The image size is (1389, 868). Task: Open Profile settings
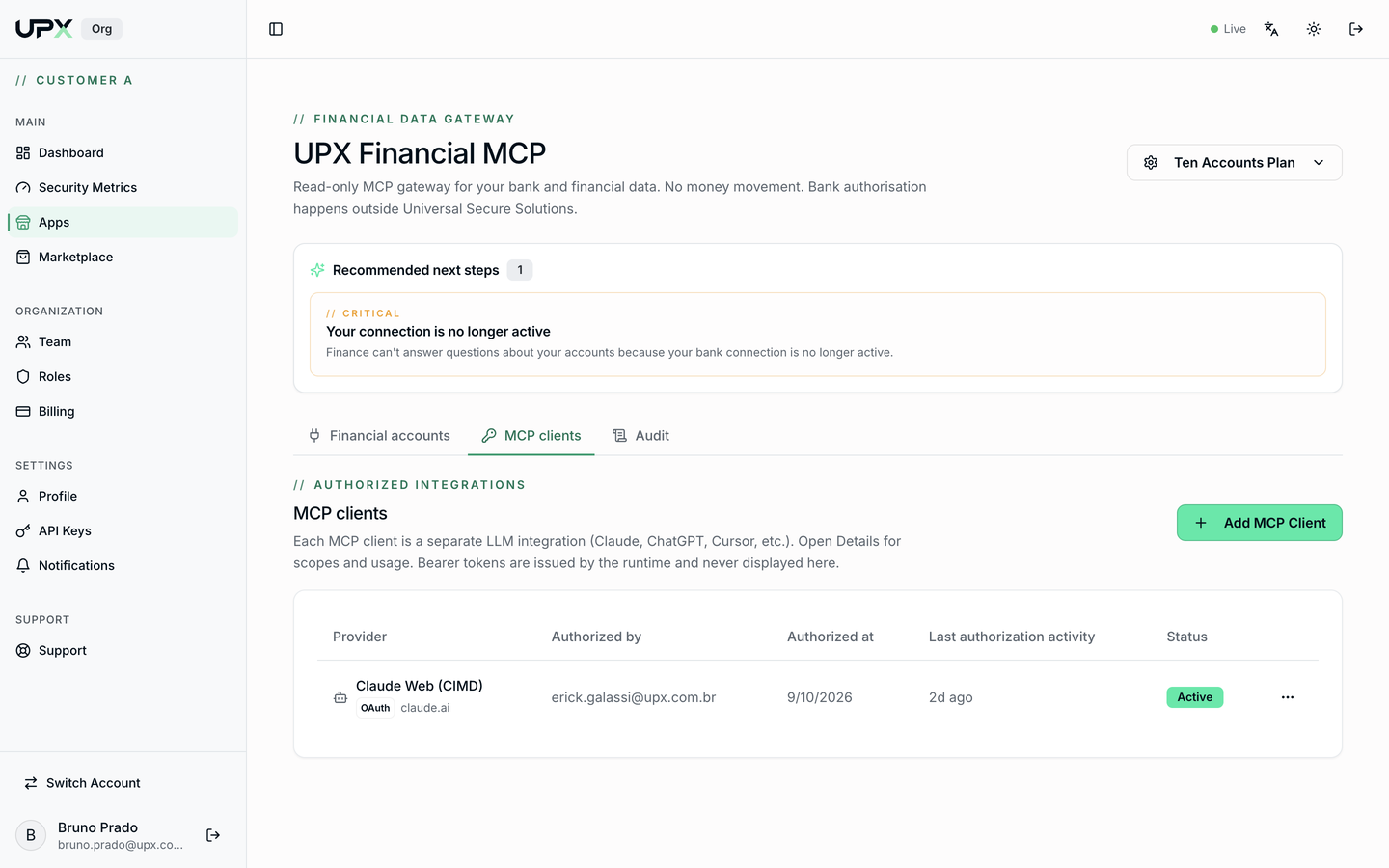pyautogui.click(x=123, y=496)
